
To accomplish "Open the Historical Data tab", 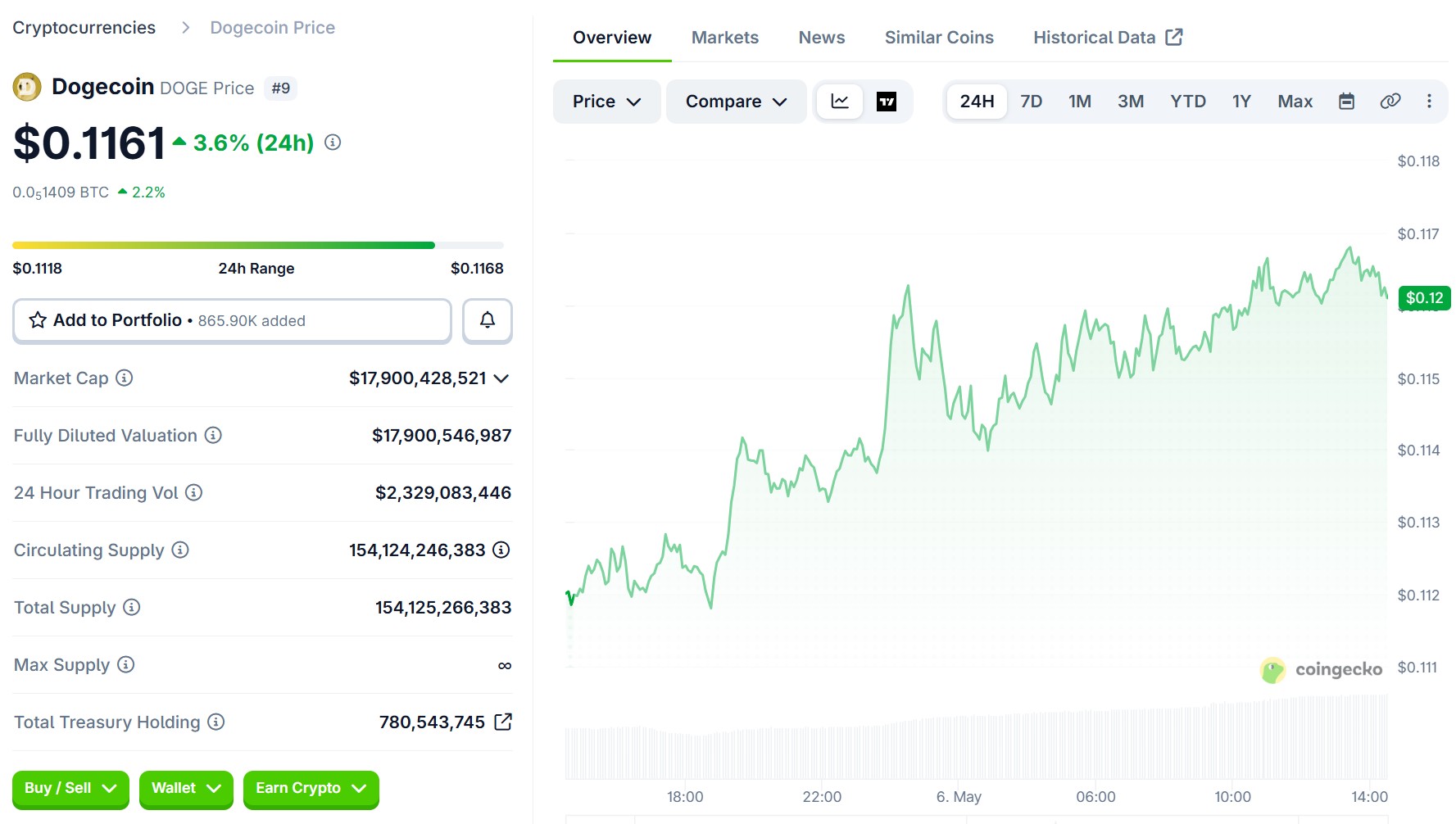I will (x=1108, y=38).
